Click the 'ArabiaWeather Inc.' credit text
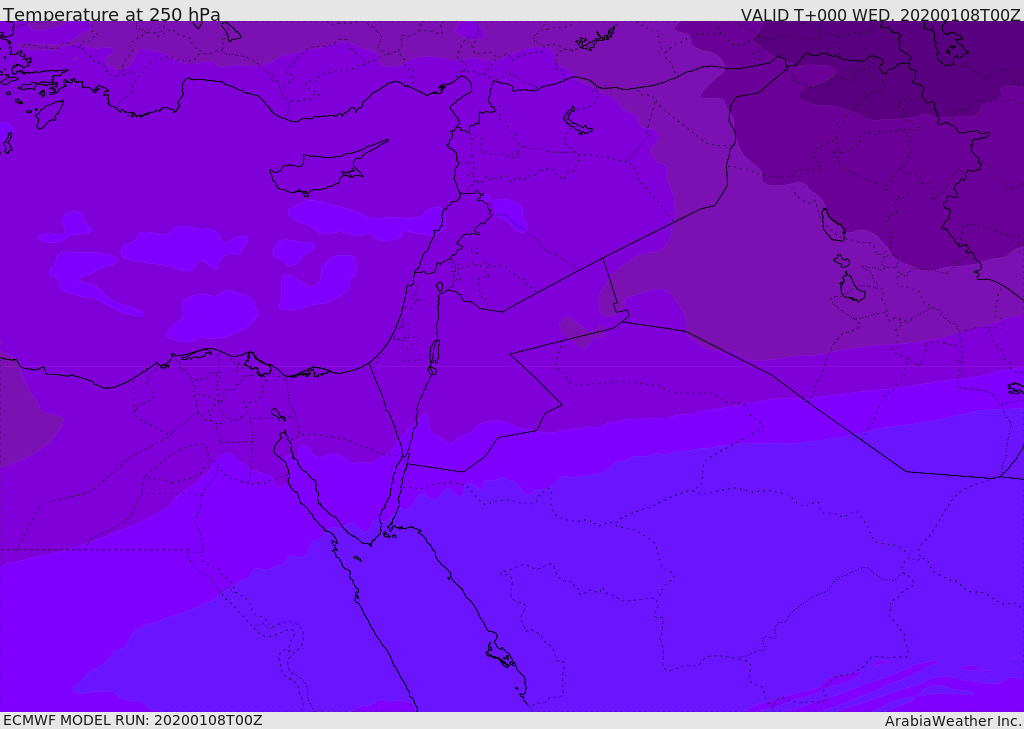 (x=954, y=721)
